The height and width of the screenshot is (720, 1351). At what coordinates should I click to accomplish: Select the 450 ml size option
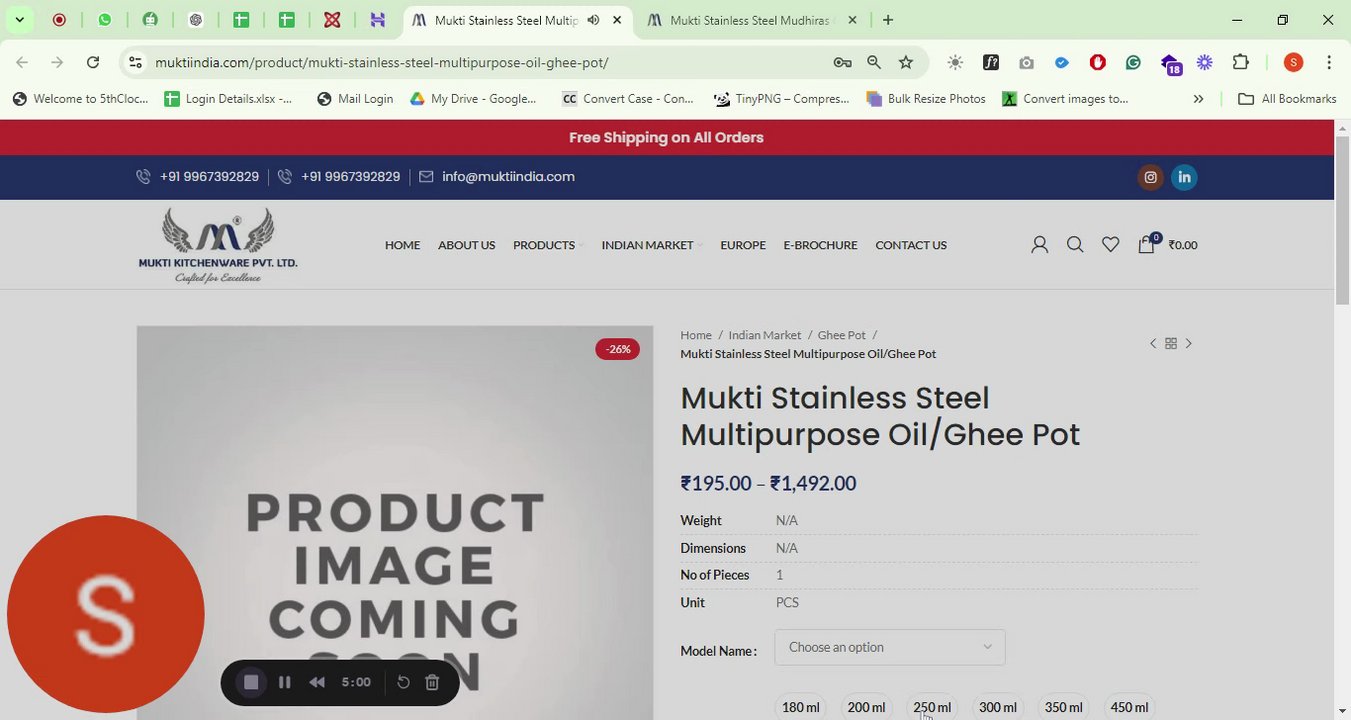pyautogui.click(x=1129, y=707)
